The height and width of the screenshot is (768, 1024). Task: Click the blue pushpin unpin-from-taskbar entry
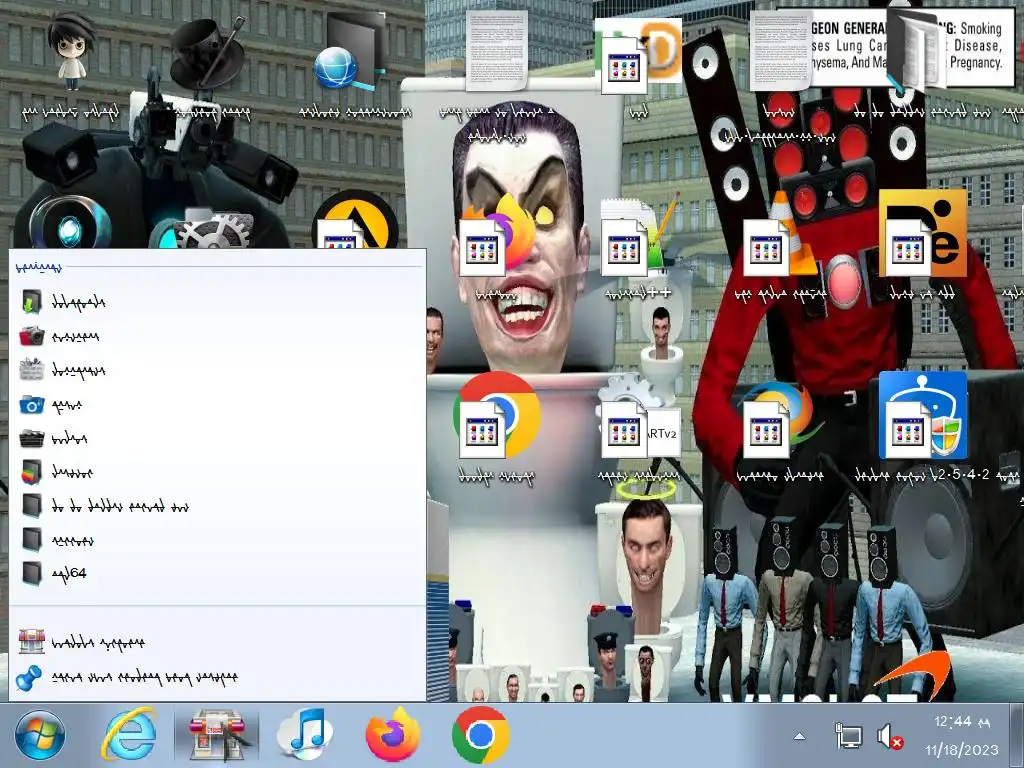click(217, 678)
